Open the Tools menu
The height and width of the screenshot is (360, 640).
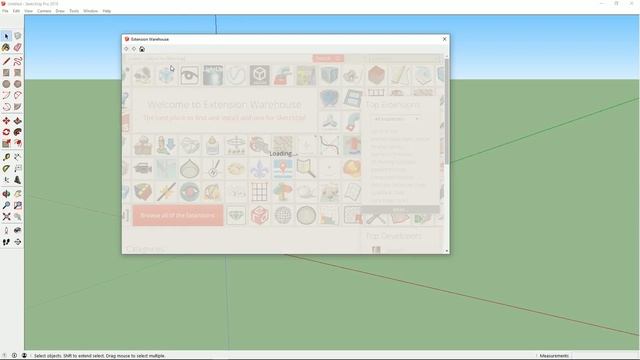click(74, 11)
